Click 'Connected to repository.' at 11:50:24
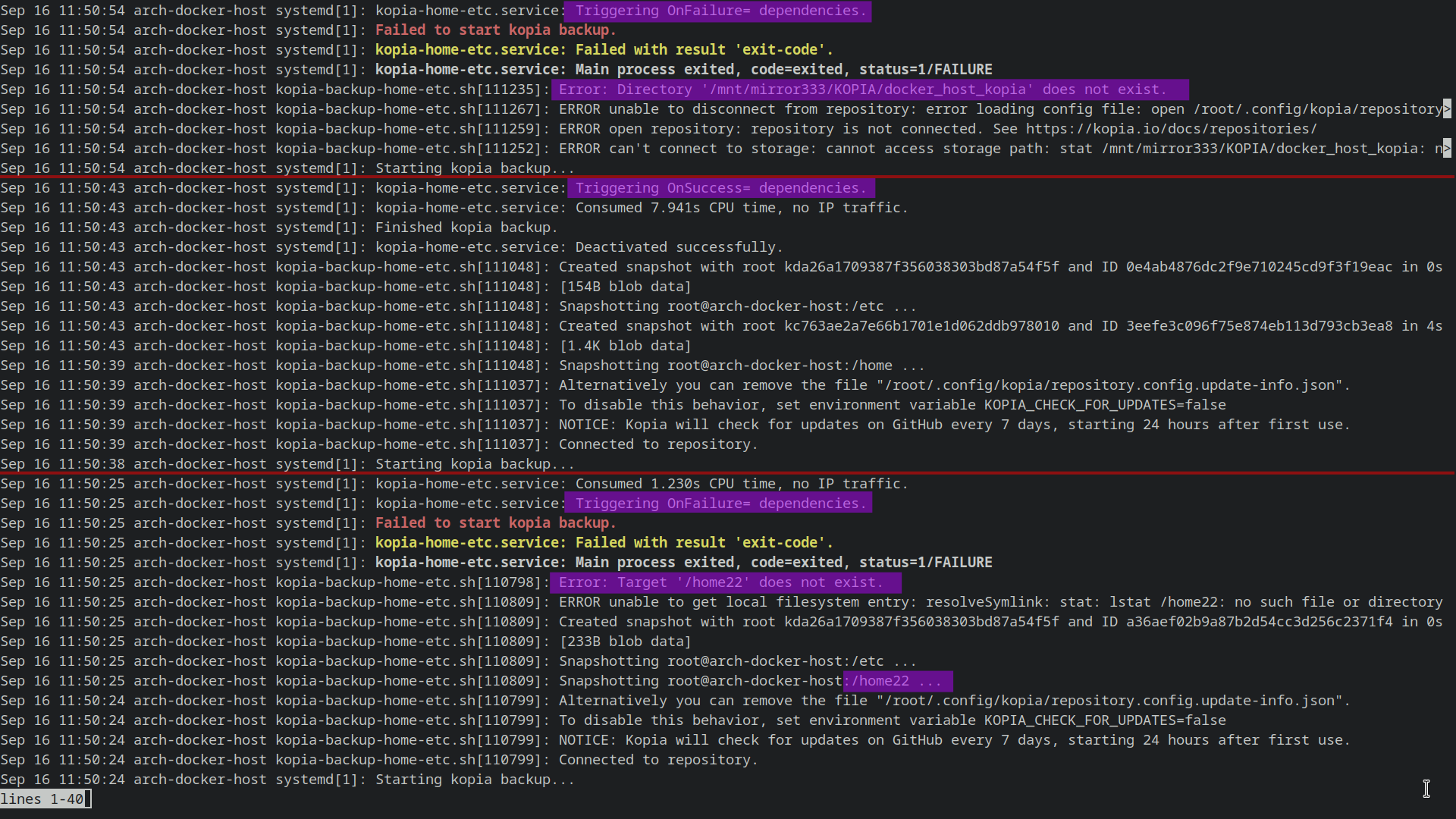1456x819 pixels. pyautogui.click(x=658, y=760)
